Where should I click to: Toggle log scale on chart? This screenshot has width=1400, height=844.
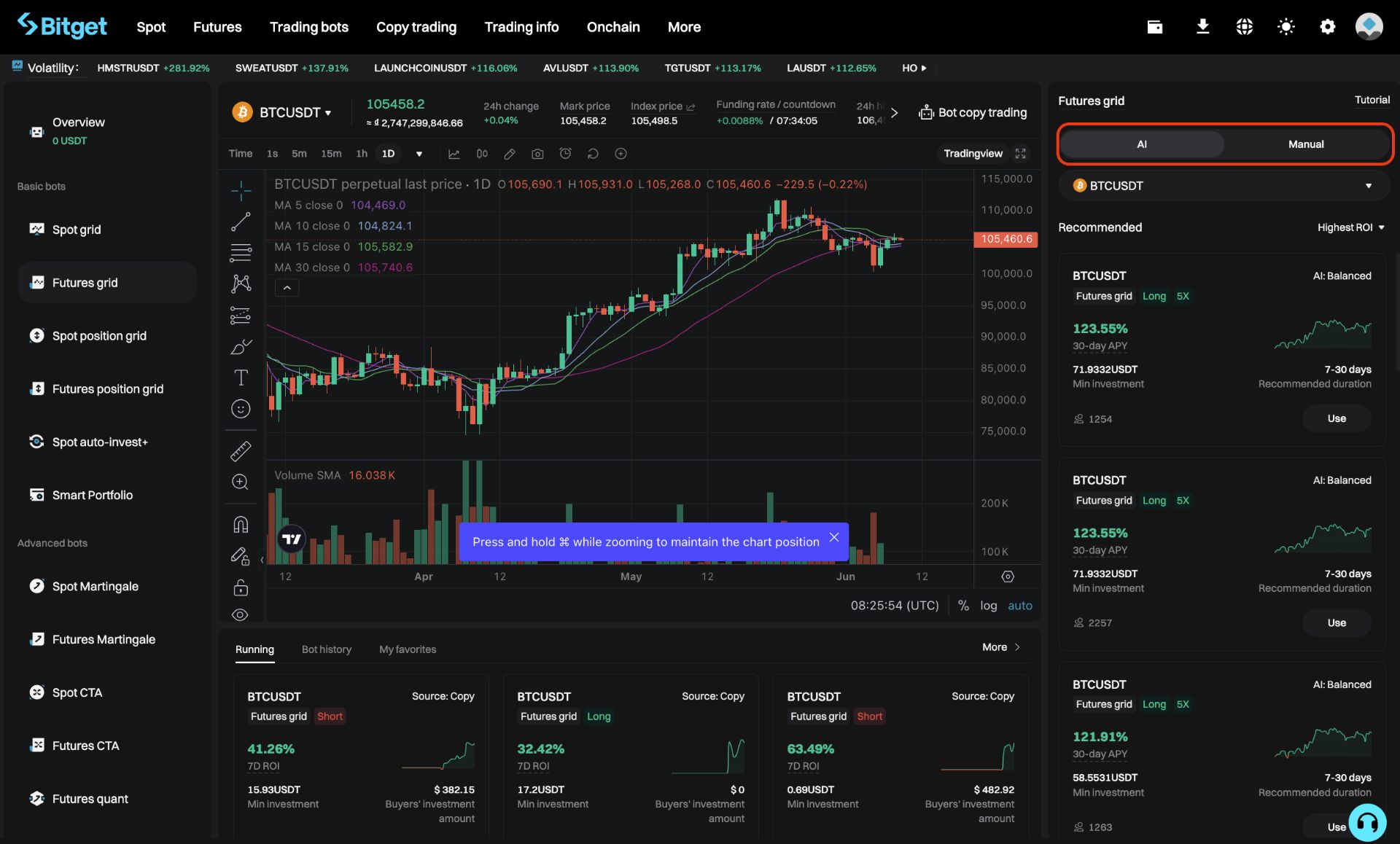(989, 606)
